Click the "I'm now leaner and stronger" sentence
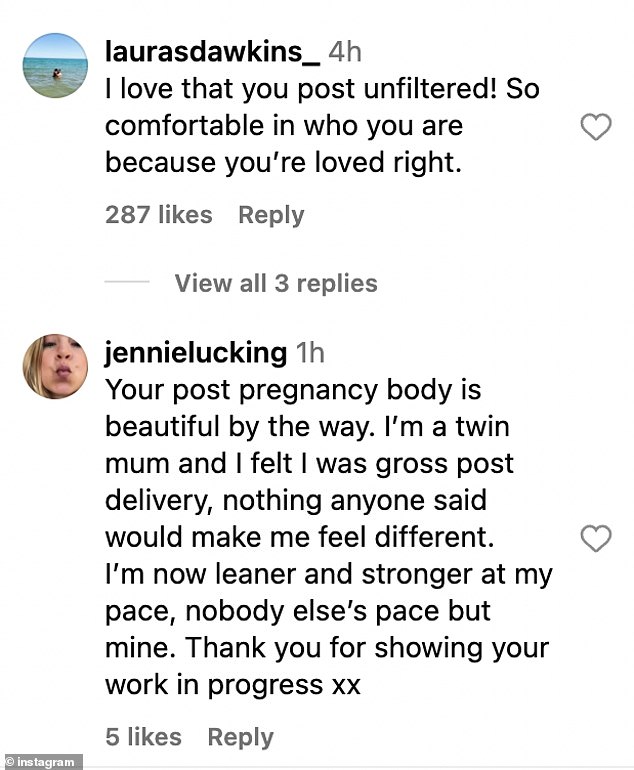634x770 pixels. coord(328,576)
